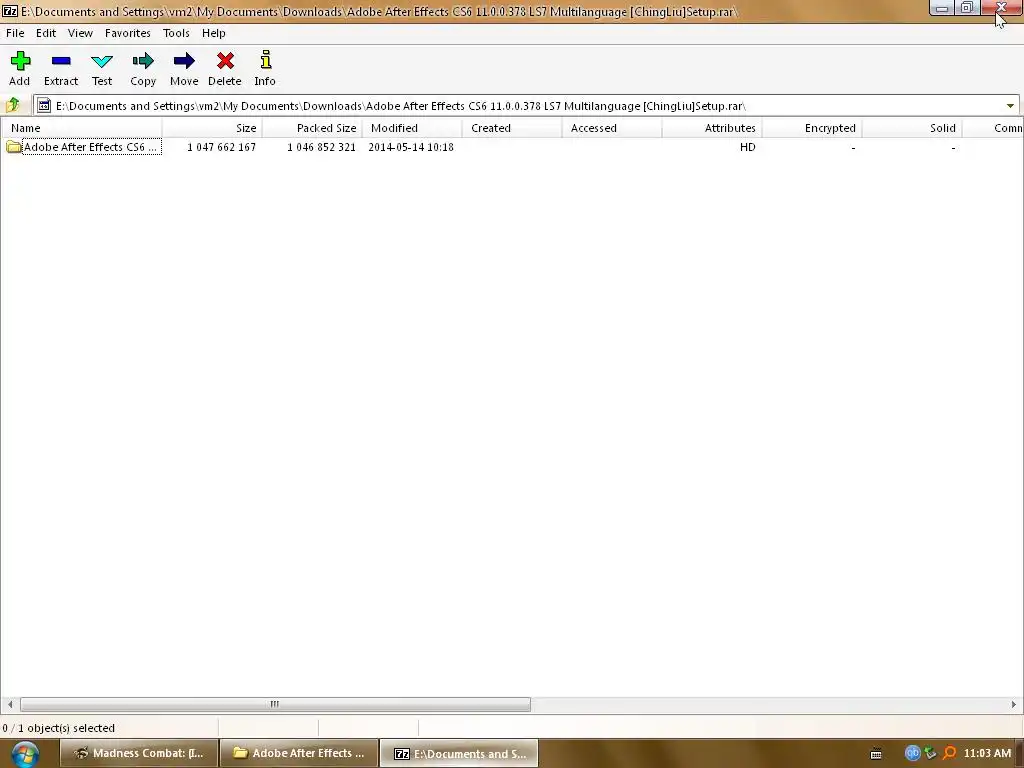The width and height of the screenshot is (1024, 768).
Task: Click the blue round tray icon
Action: [912, 753]
